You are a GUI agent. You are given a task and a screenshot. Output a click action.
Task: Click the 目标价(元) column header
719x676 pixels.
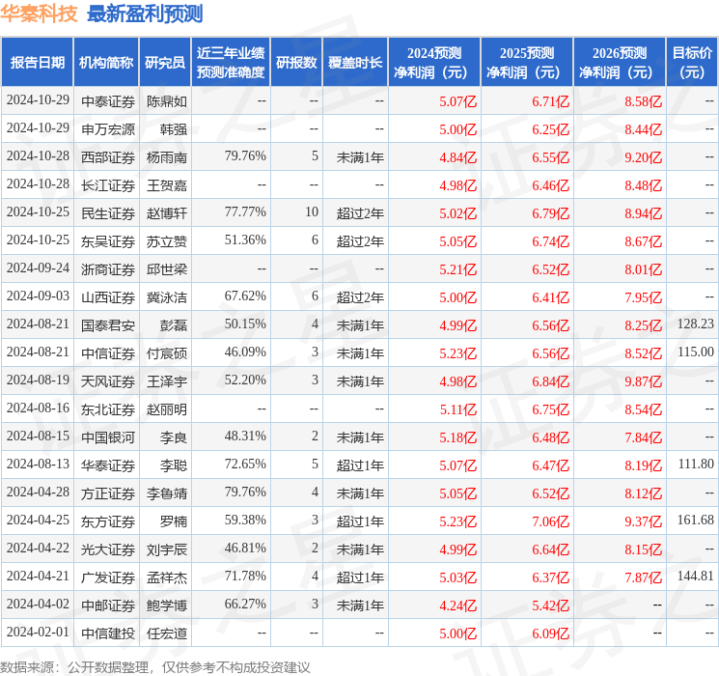pyautogui.click(x=692, y=62)
